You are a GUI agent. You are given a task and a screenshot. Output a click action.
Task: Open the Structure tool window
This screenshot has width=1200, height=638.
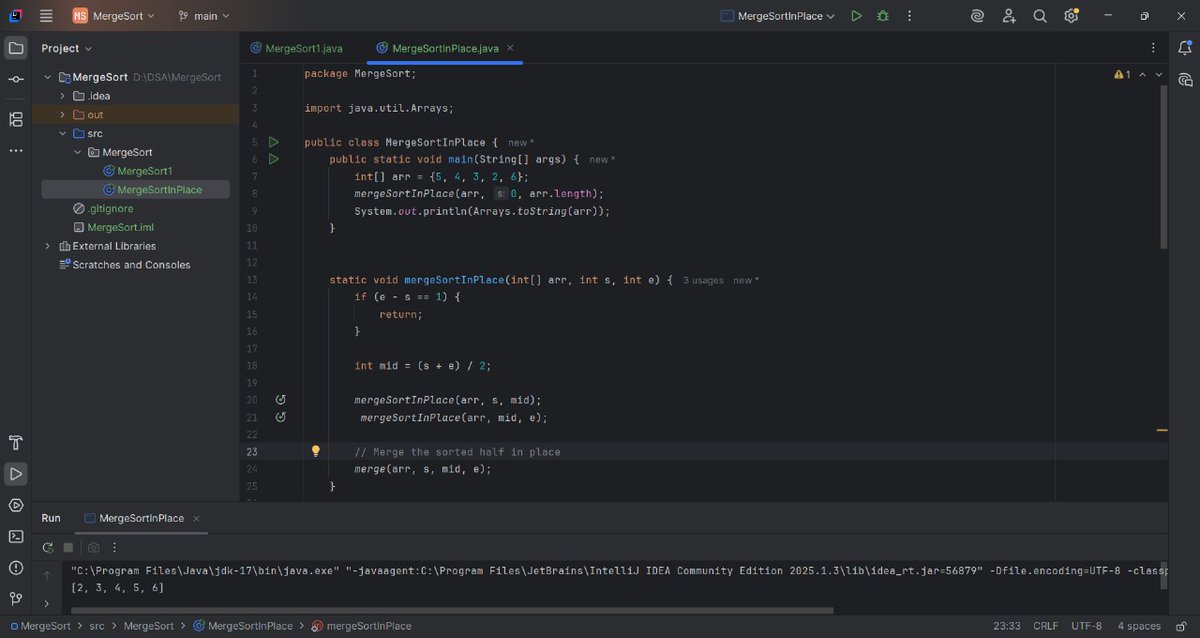(16, 119)
